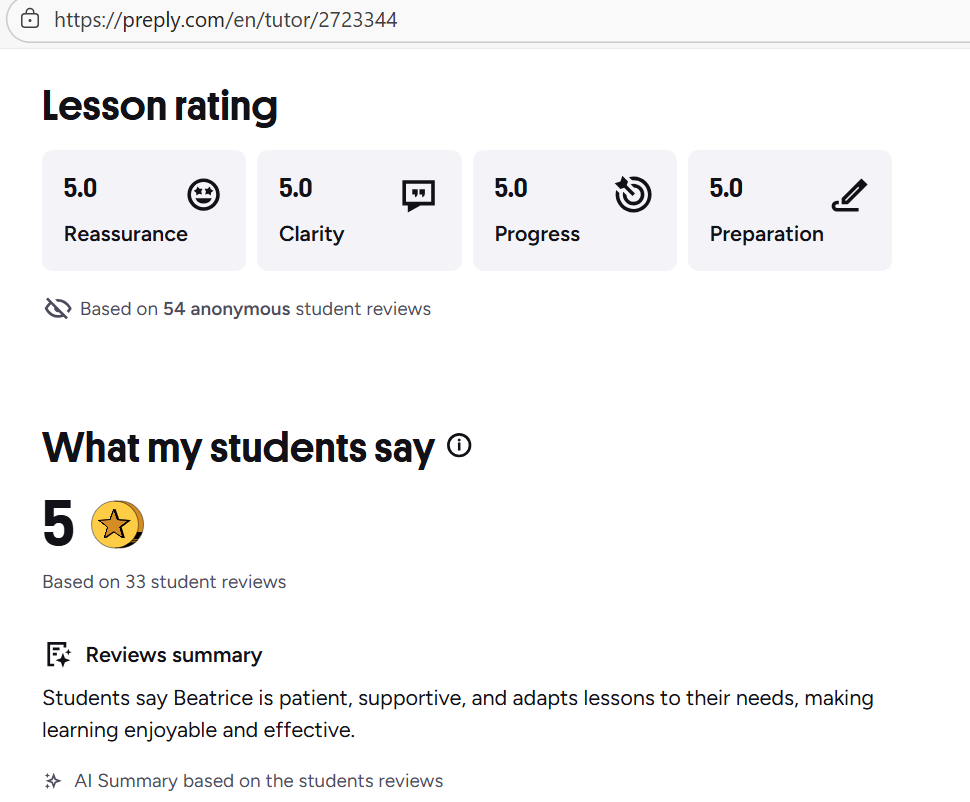Select the Reassurance 5.0 rating card
The image size is (970, 802).
(143, 210)
